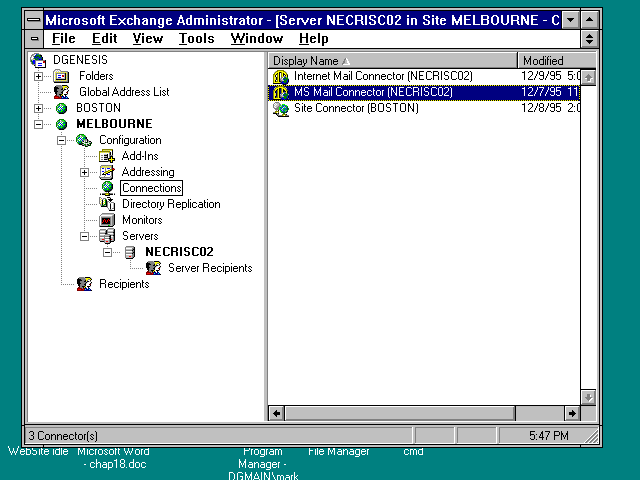Click the Global Address List people icon
The height and width of the screenshot is (480, 640).
click(61, 92)
